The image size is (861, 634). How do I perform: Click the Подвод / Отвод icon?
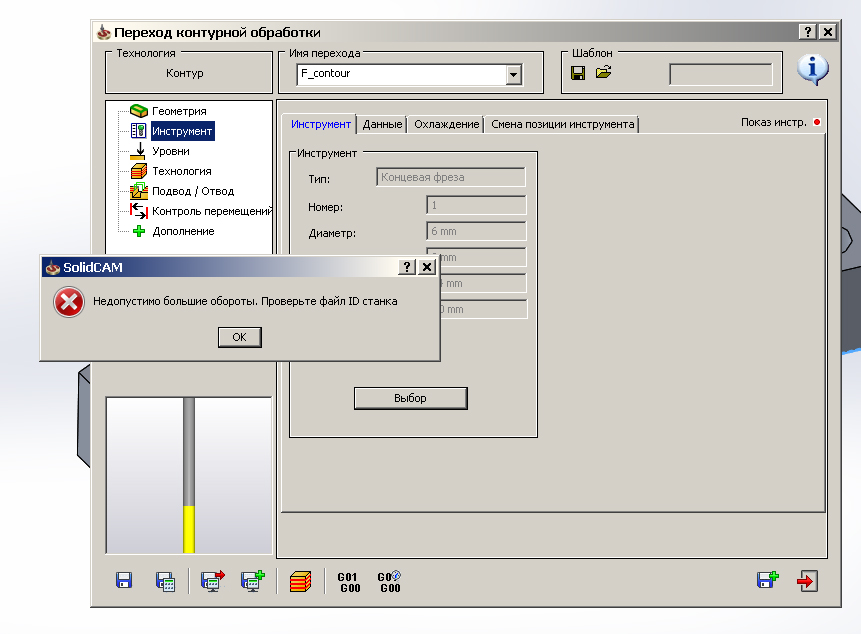pos(139,191)
